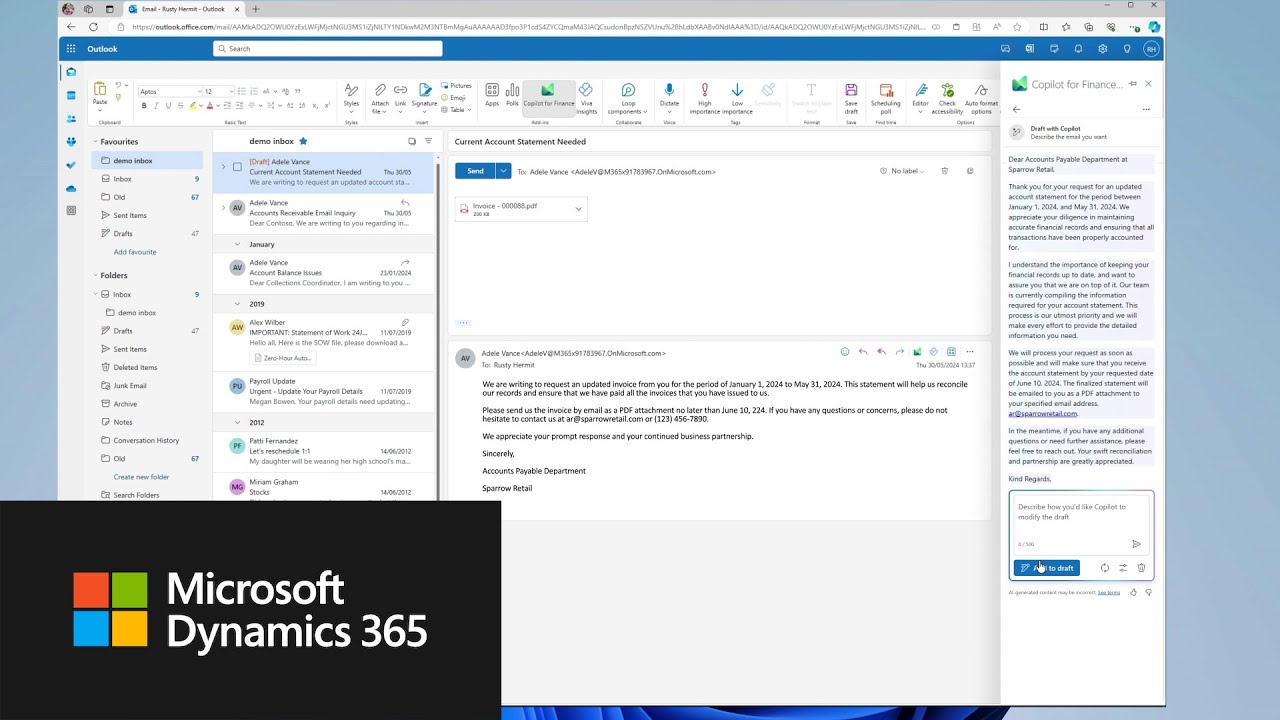Open adjust draft options sliders icon
The image size is (1280, 720).
tap(1123, 568)
